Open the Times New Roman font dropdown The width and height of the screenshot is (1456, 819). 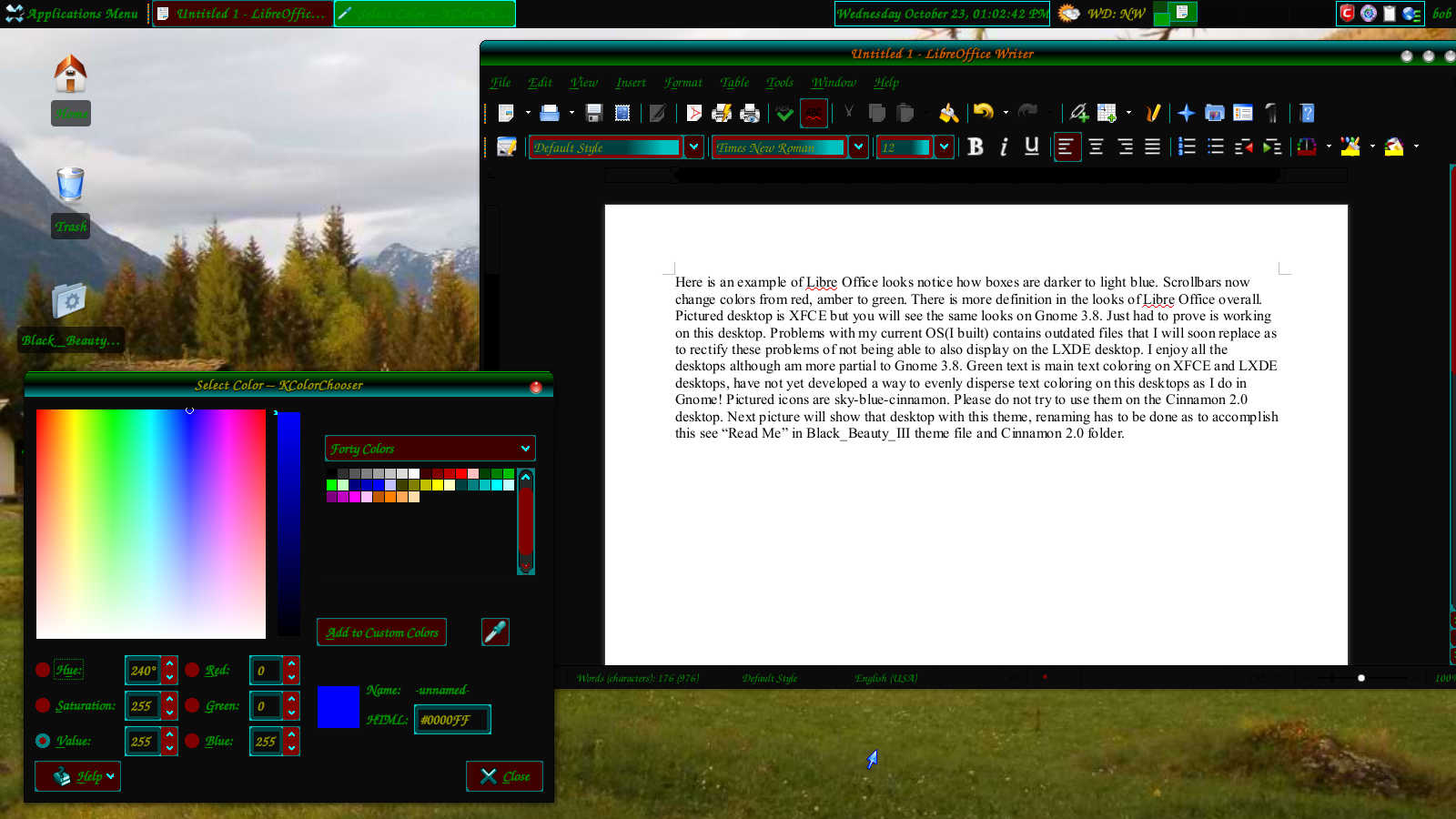(858, 147)
